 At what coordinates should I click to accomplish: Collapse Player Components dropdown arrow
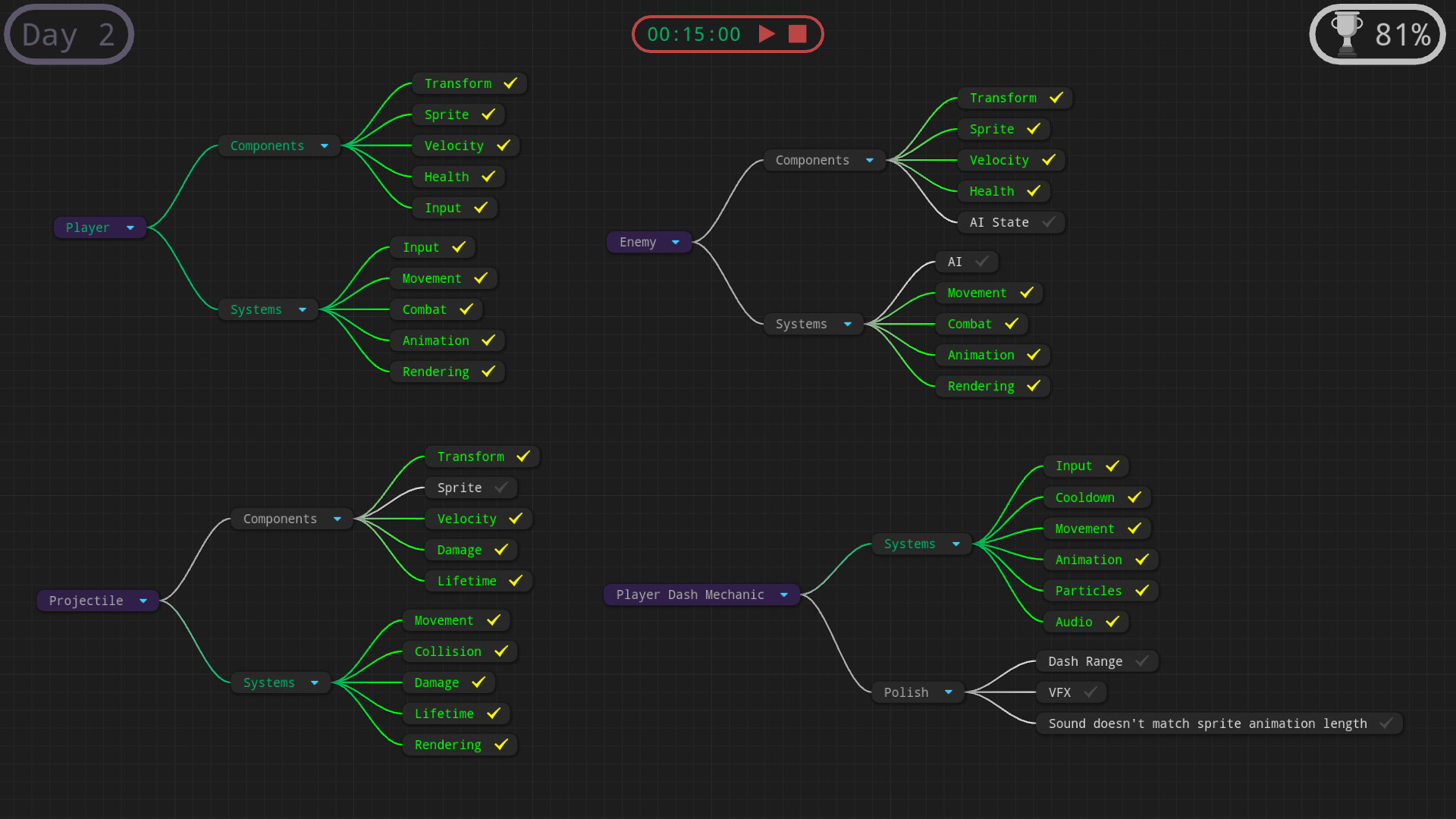click(x=325, y=146)
